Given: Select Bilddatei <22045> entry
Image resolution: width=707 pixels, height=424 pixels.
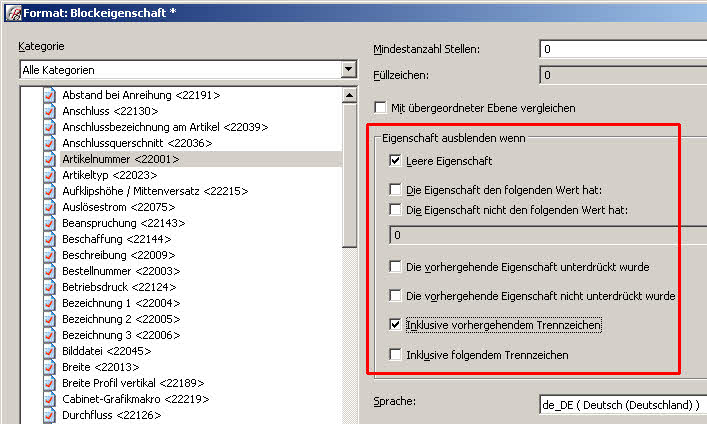Looking at the screenshot, I should click(106, 351).
